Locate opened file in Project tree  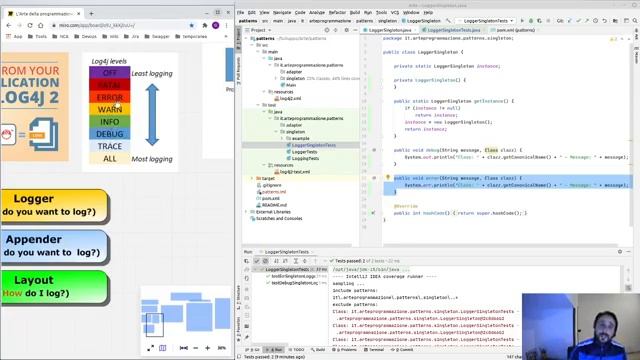click(x=327, y=30)
